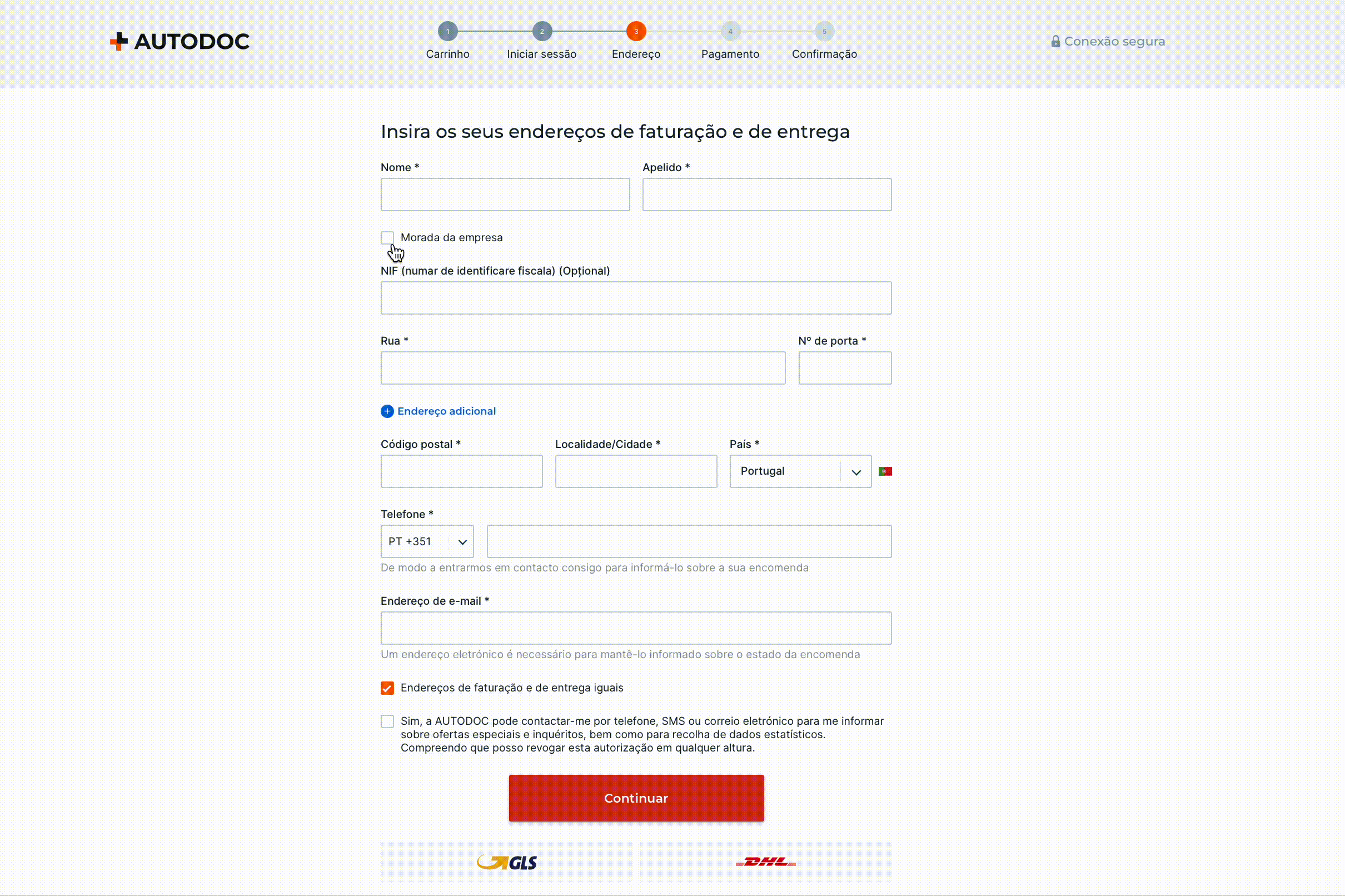Click the Endereço adicional link
Image resolution: width=1345 pixels, height=896 pixels.
tap(446, 411)
